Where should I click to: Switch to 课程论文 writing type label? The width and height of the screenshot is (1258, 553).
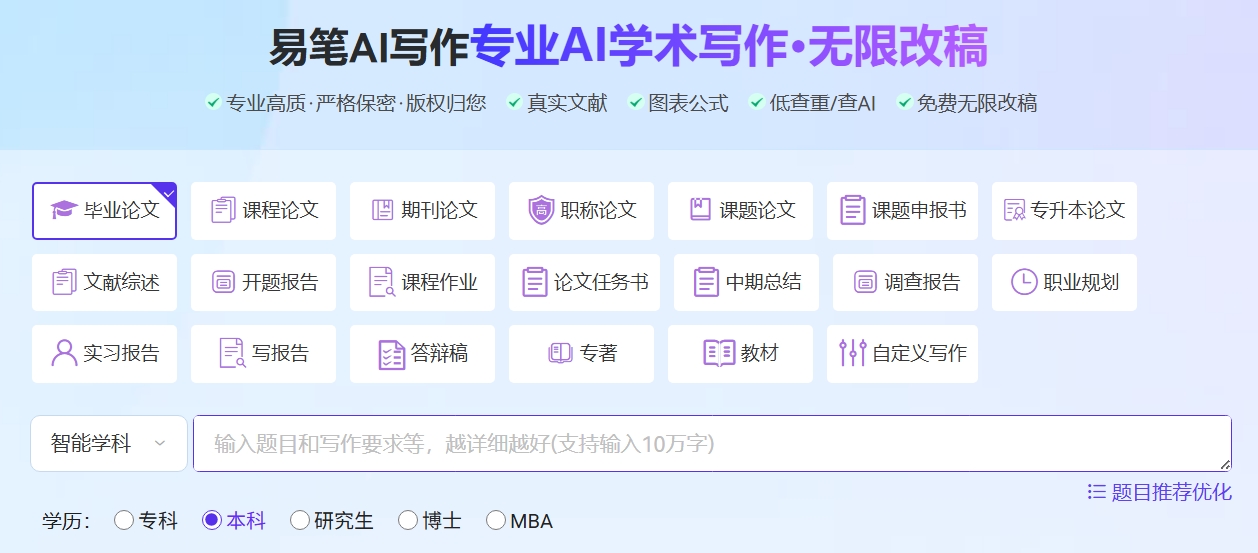pyautogui.click(x=281, y=210)
